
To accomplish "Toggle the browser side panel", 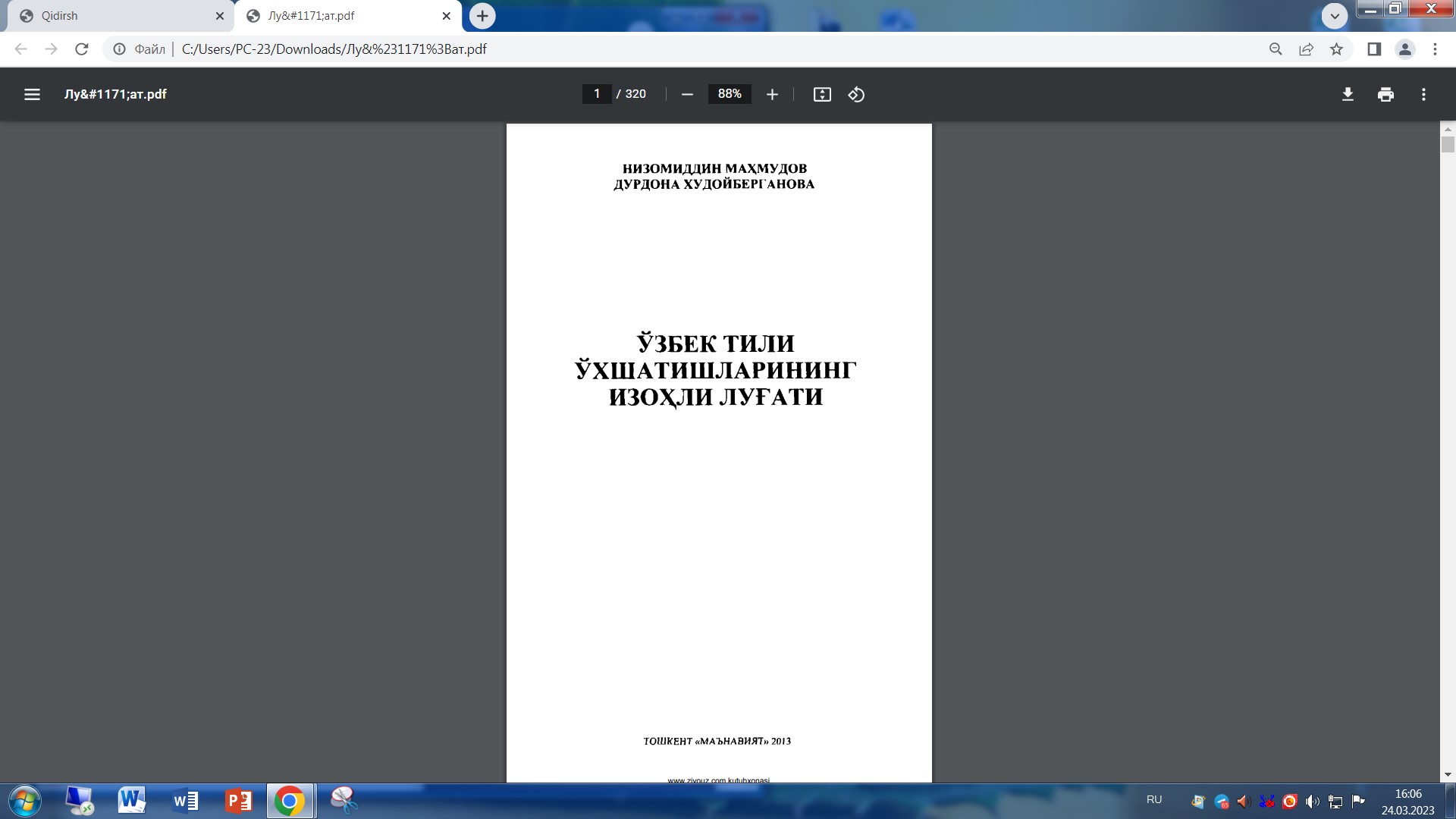I will point(1373,49).
